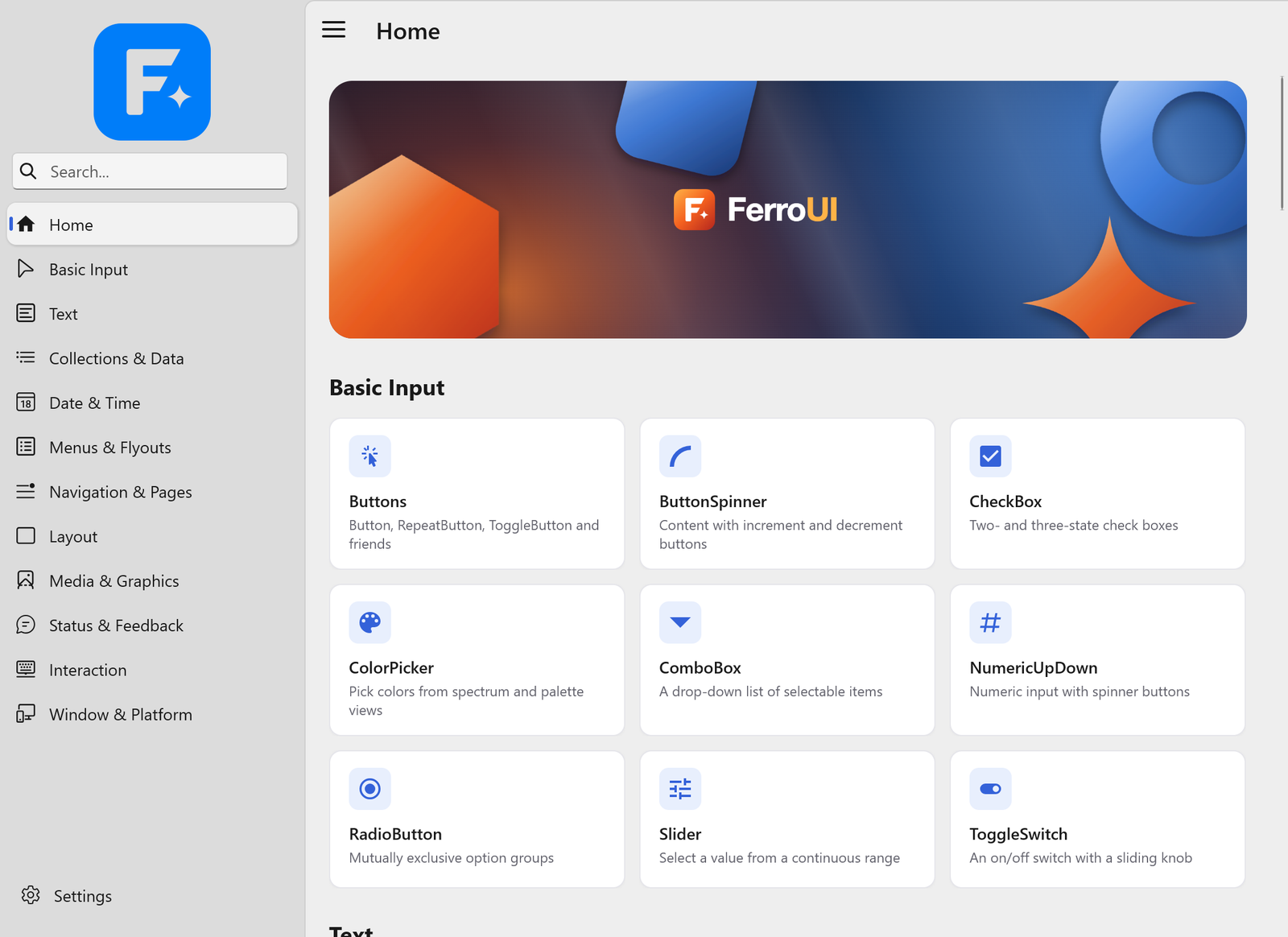Click the vertical scrollbar thumb
The width and height of the screenshot is (1288, 937).
[1282, 143]
